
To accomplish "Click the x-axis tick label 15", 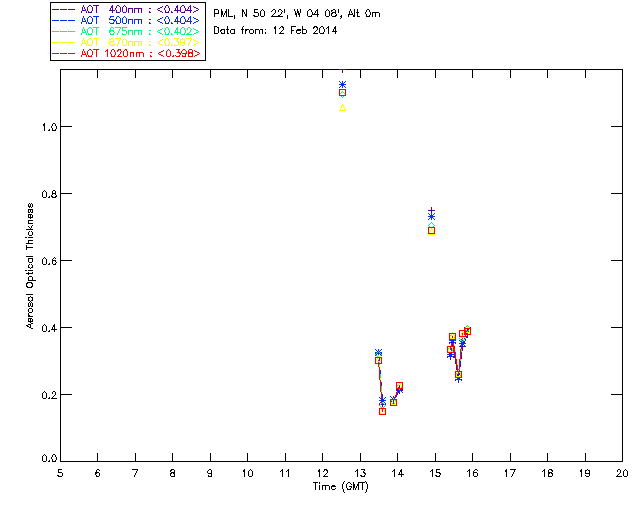I will coord(435,473).
